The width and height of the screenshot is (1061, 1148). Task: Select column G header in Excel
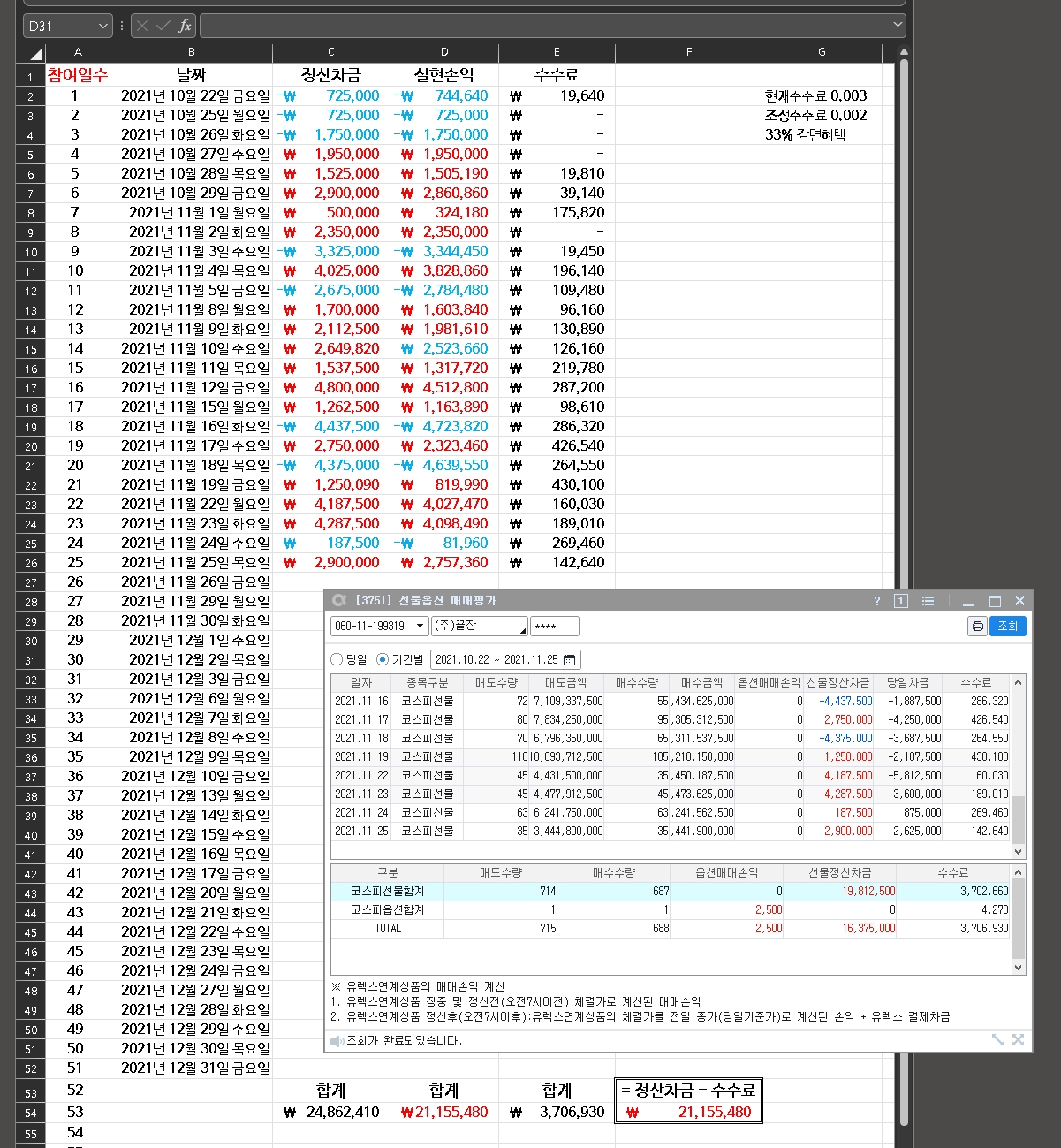(x=822, y=52)
